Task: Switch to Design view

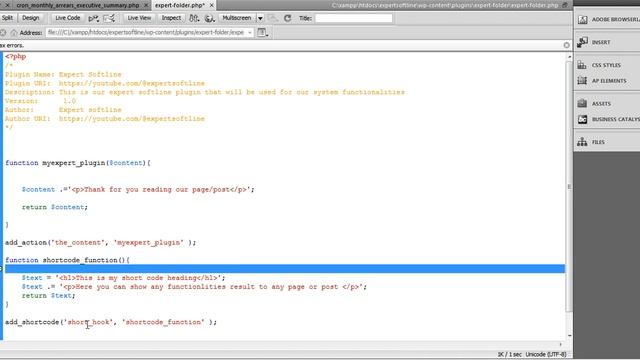Action: (x=31, y=18)
